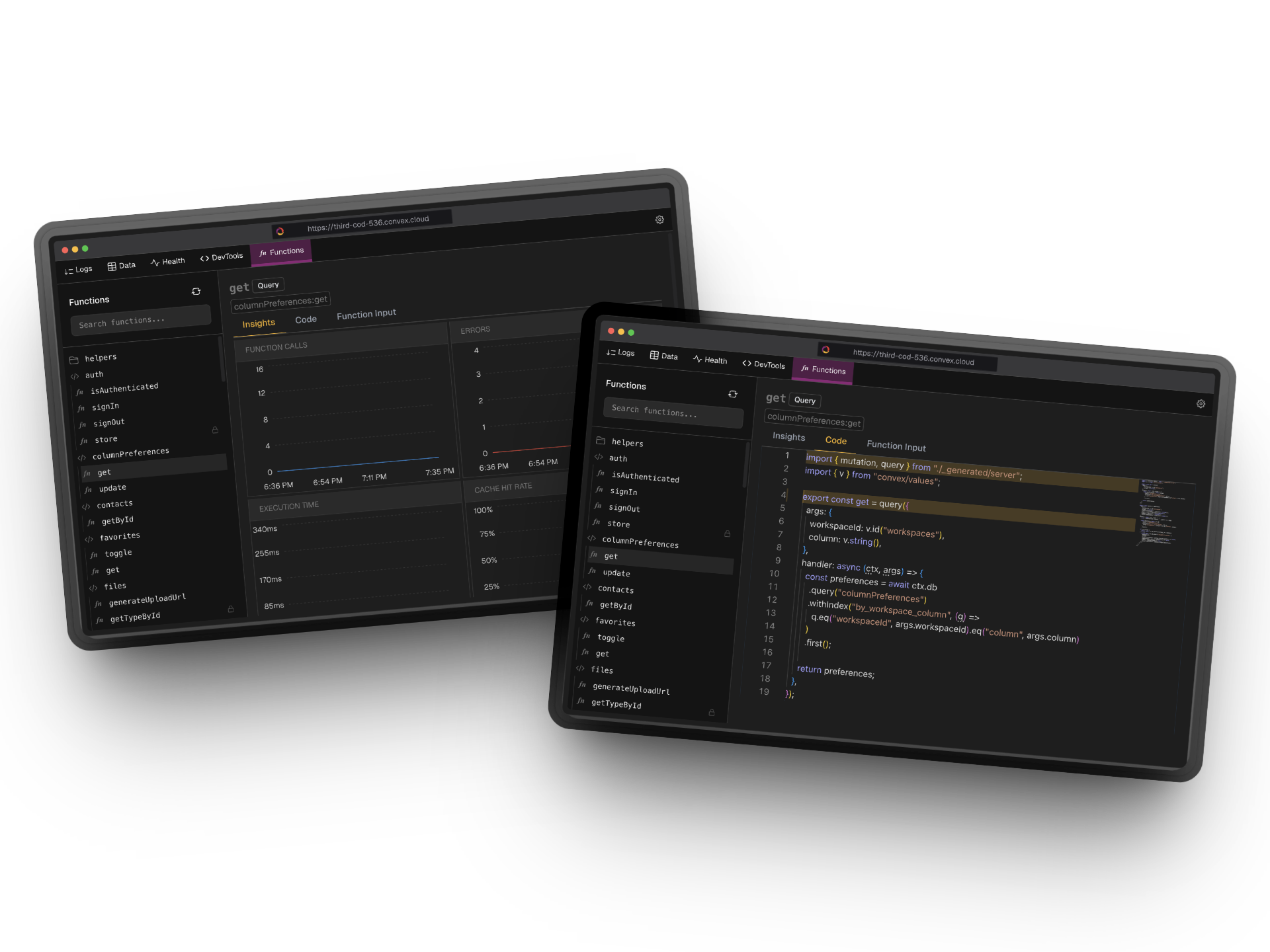Open settings gear in the right window
The image size is (1270, 952).
1201,404
